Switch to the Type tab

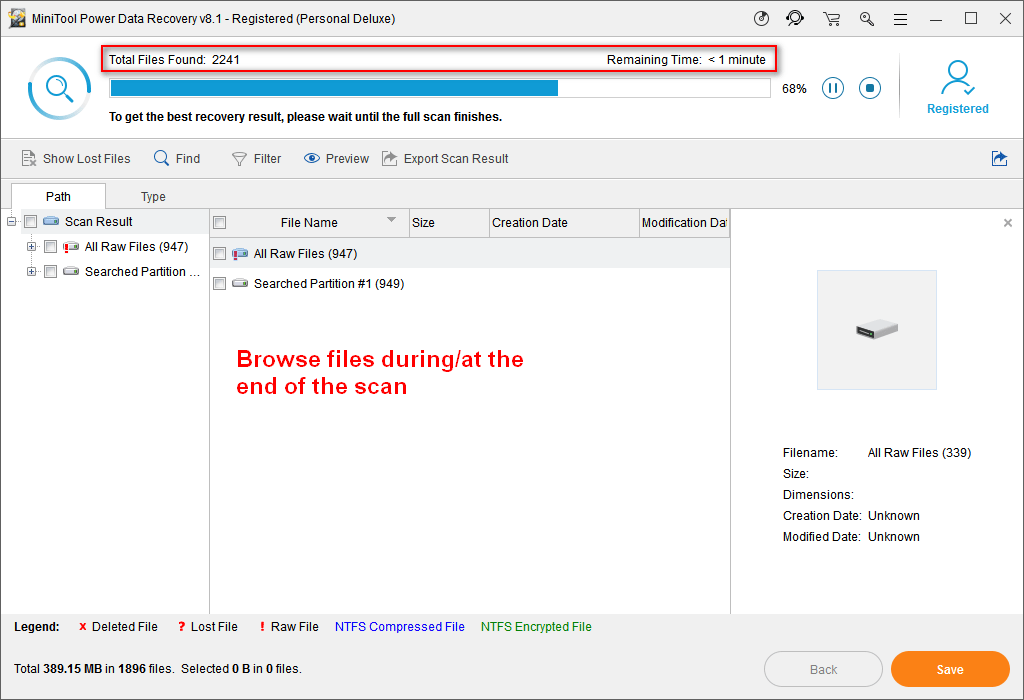(153, 197)
